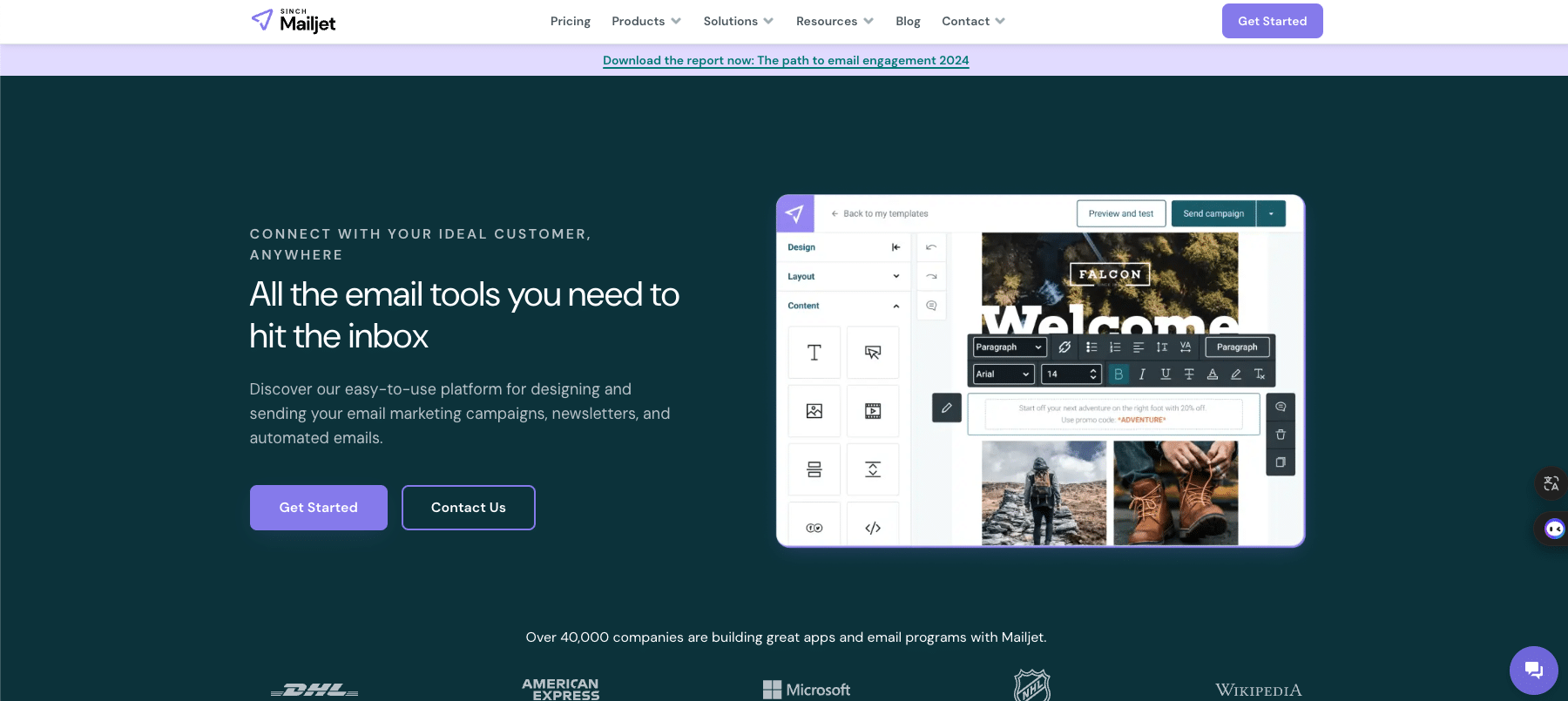Viewport: 1568px width, 701px height.
Task: Click the header Get Started button
Action: (1272, 21)
